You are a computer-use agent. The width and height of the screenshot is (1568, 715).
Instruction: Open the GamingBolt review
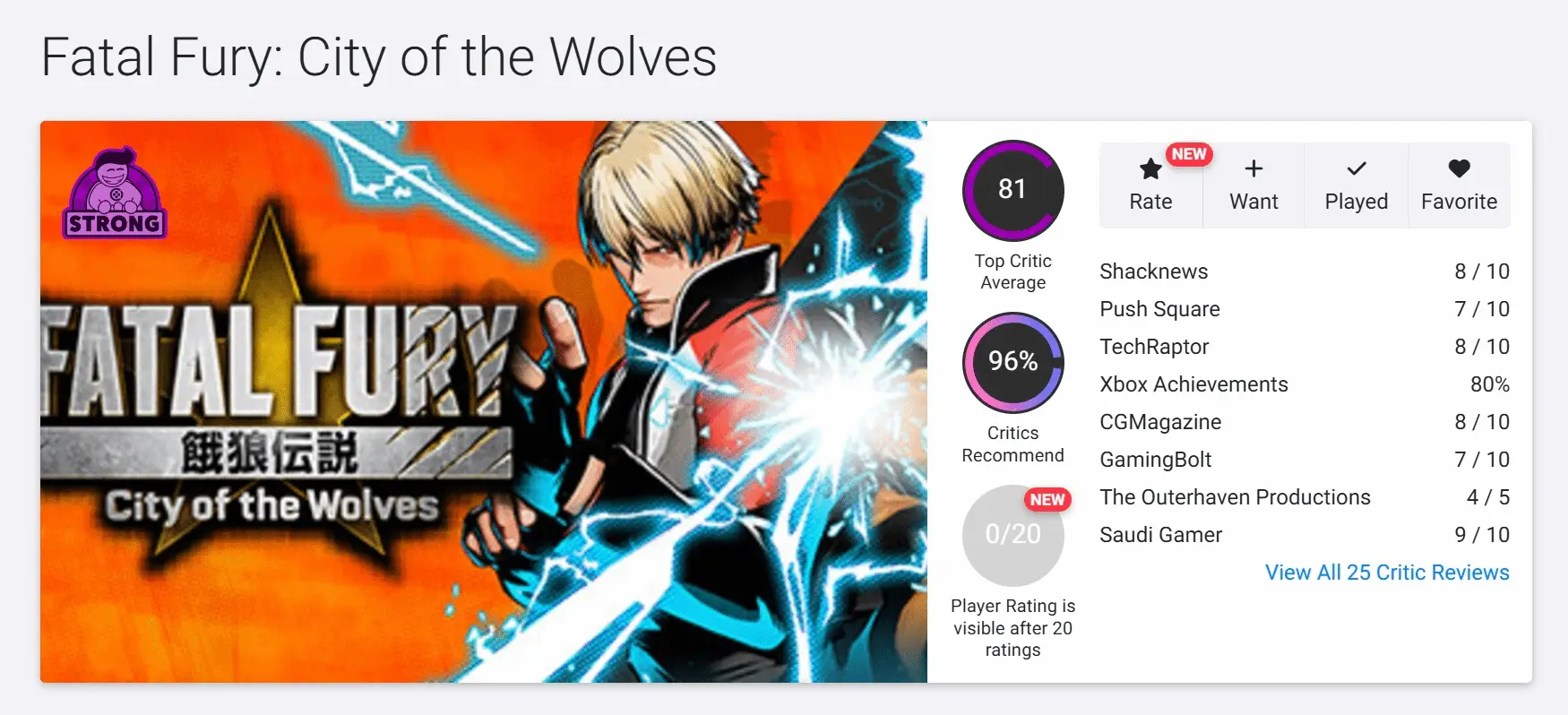pos(1305,460)
